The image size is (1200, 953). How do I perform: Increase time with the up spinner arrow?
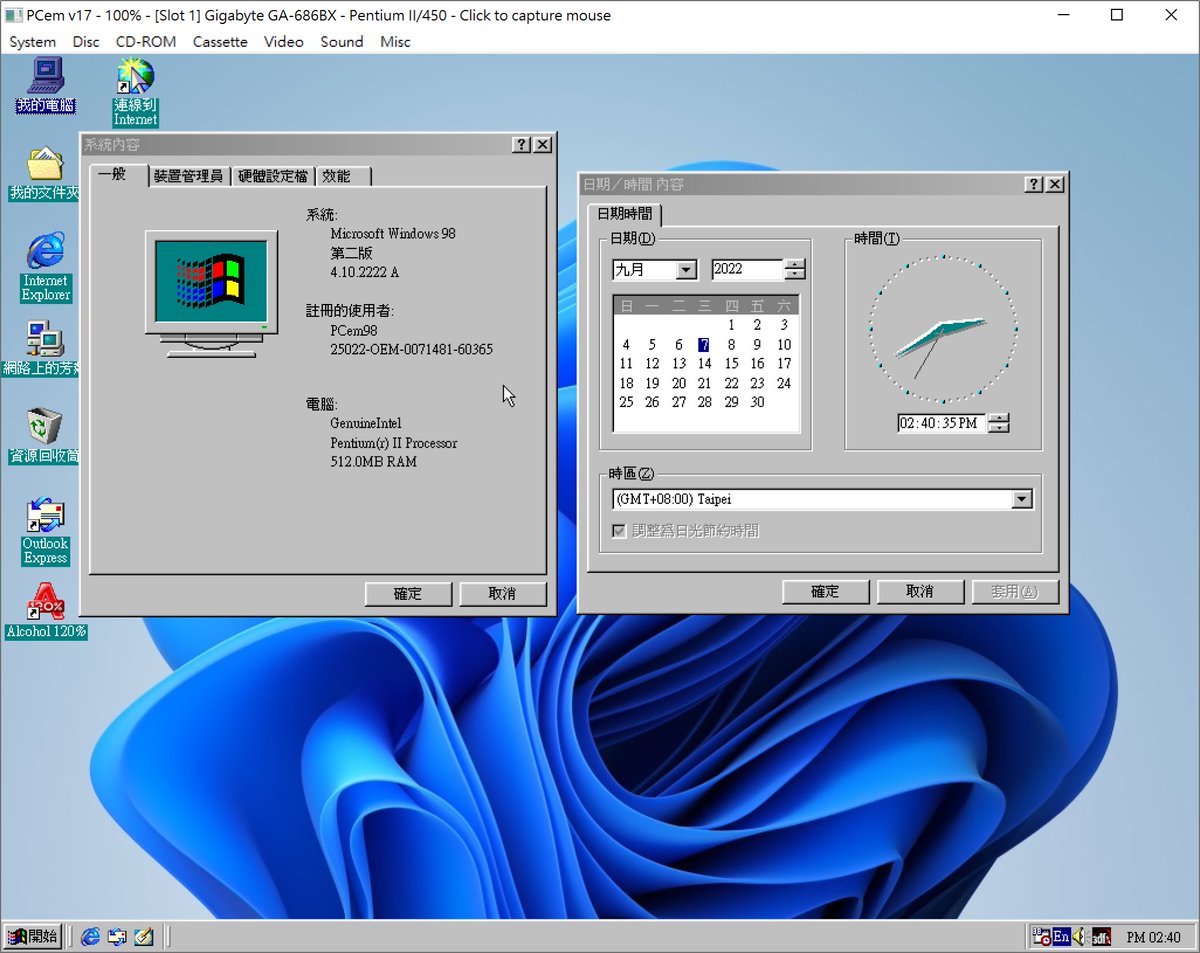click(998, 418)
